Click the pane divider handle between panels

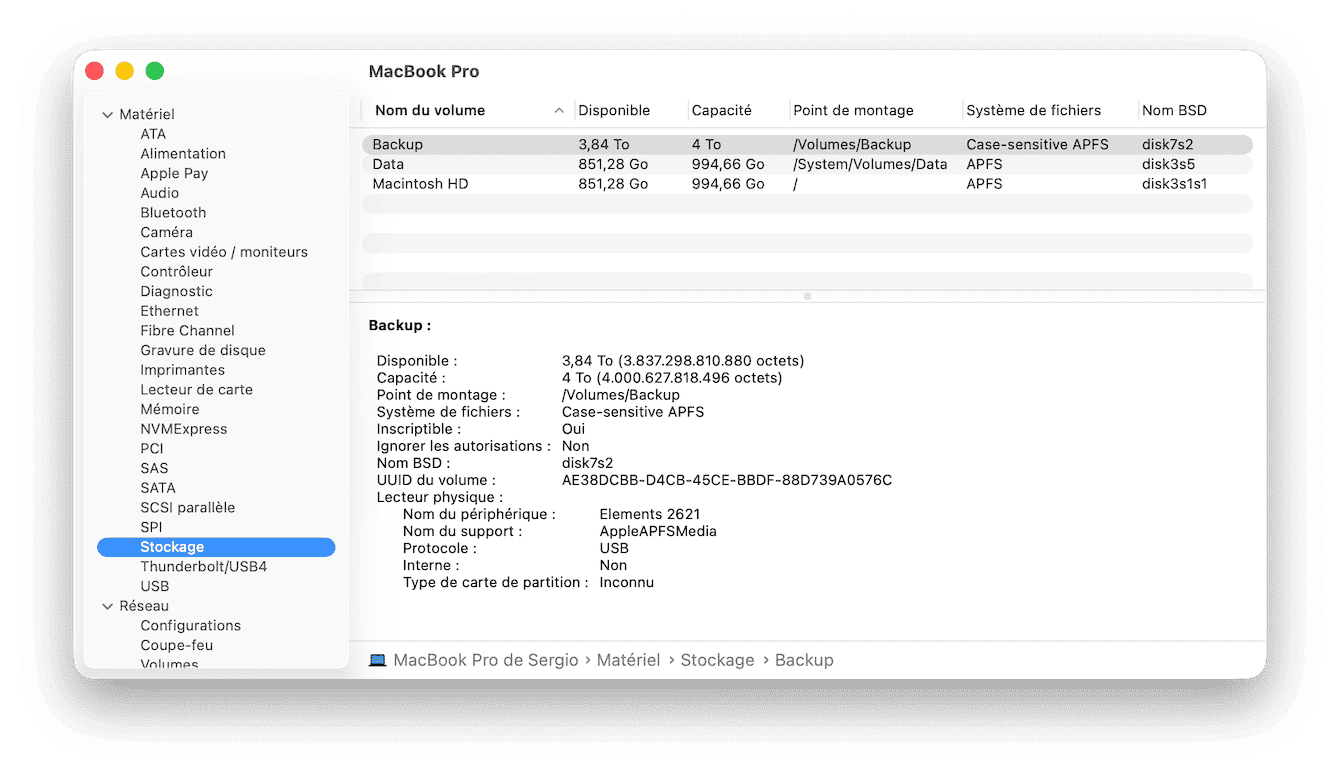pos(806,296)
